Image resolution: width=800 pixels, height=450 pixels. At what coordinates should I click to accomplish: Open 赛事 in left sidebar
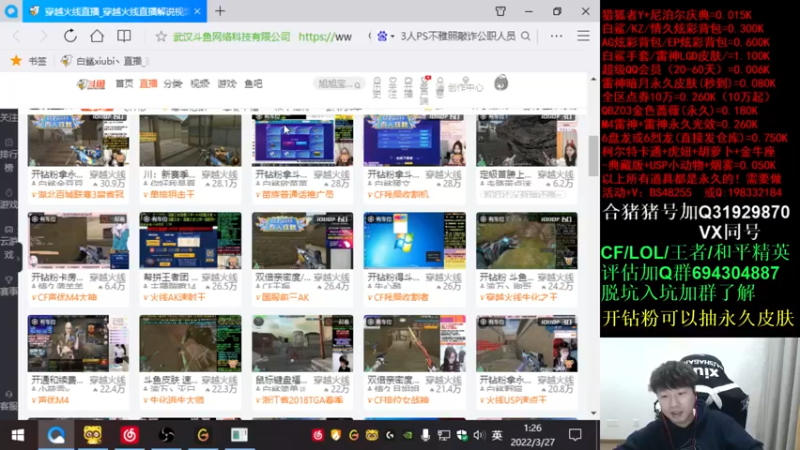[9, 286]
